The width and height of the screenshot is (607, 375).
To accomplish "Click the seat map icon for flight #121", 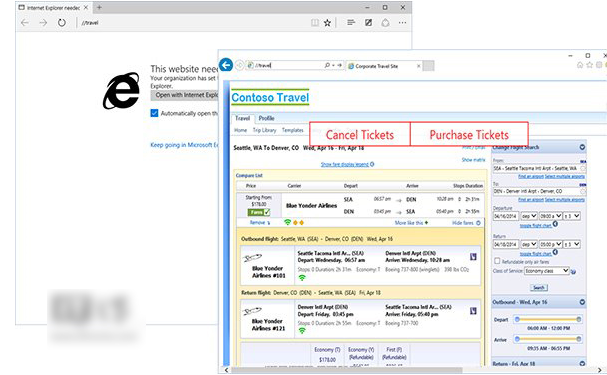I will [x=473, y=311].
